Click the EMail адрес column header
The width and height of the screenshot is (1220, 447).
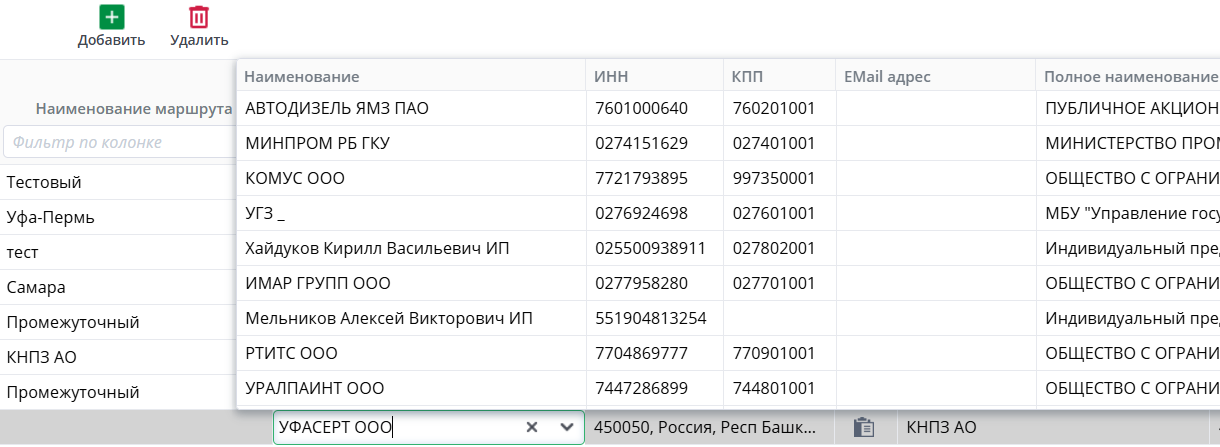coord(887,77)
